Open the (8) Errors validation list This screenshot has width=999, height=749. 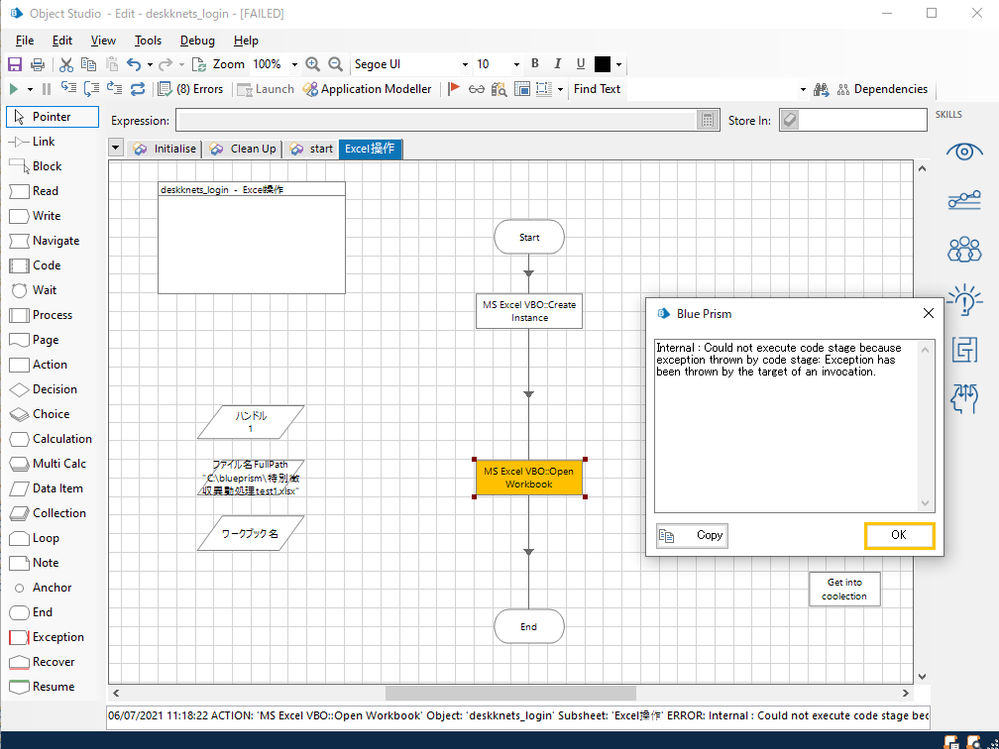click(190, 89)
